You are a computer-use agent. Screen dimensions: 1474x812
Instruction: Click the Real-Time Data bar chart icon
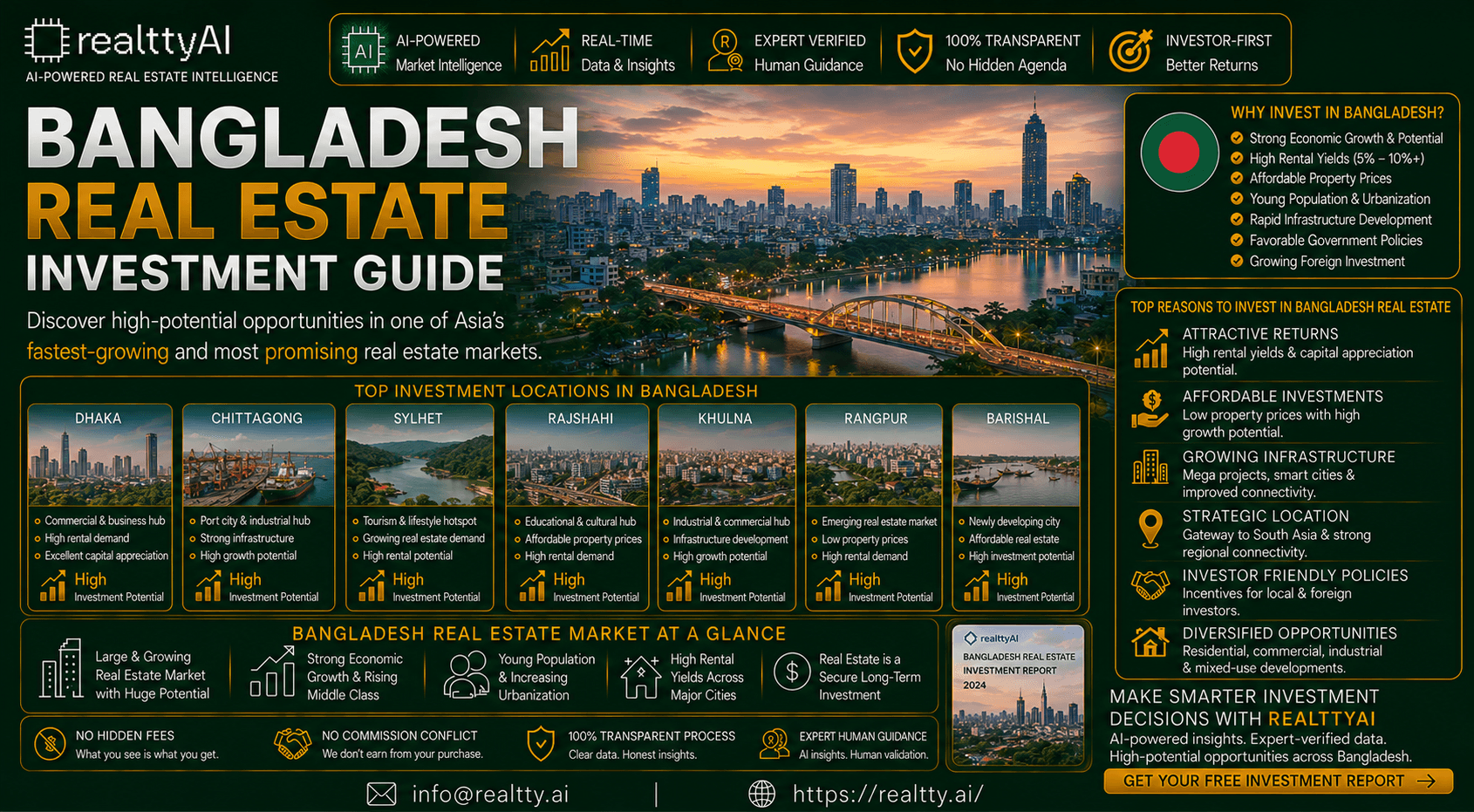[x=550, y=51]
